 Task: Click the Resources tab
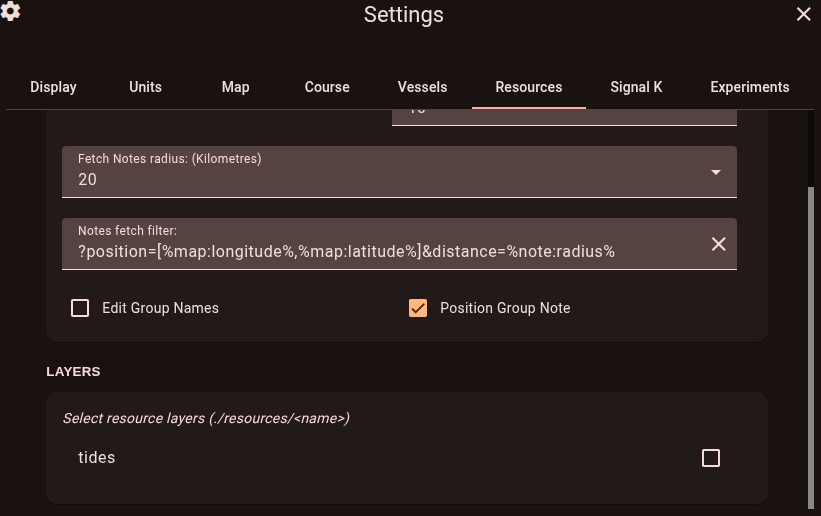[528, 87]
